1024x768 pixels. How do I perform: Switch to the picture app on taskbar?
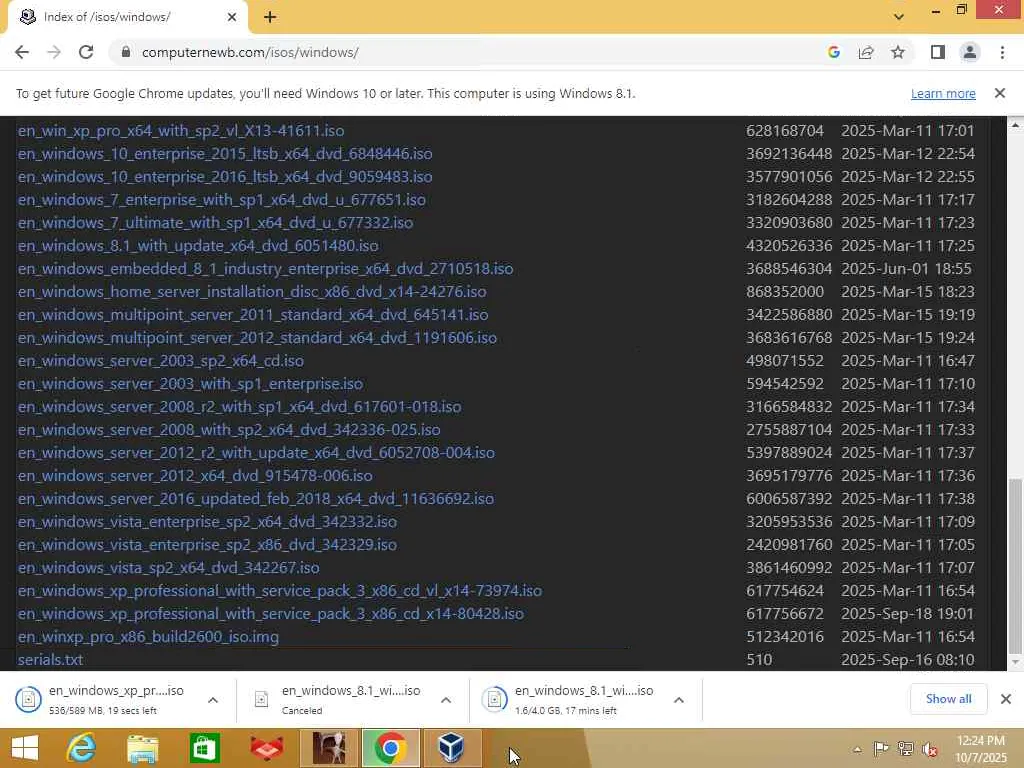click(x=329, y=748)
